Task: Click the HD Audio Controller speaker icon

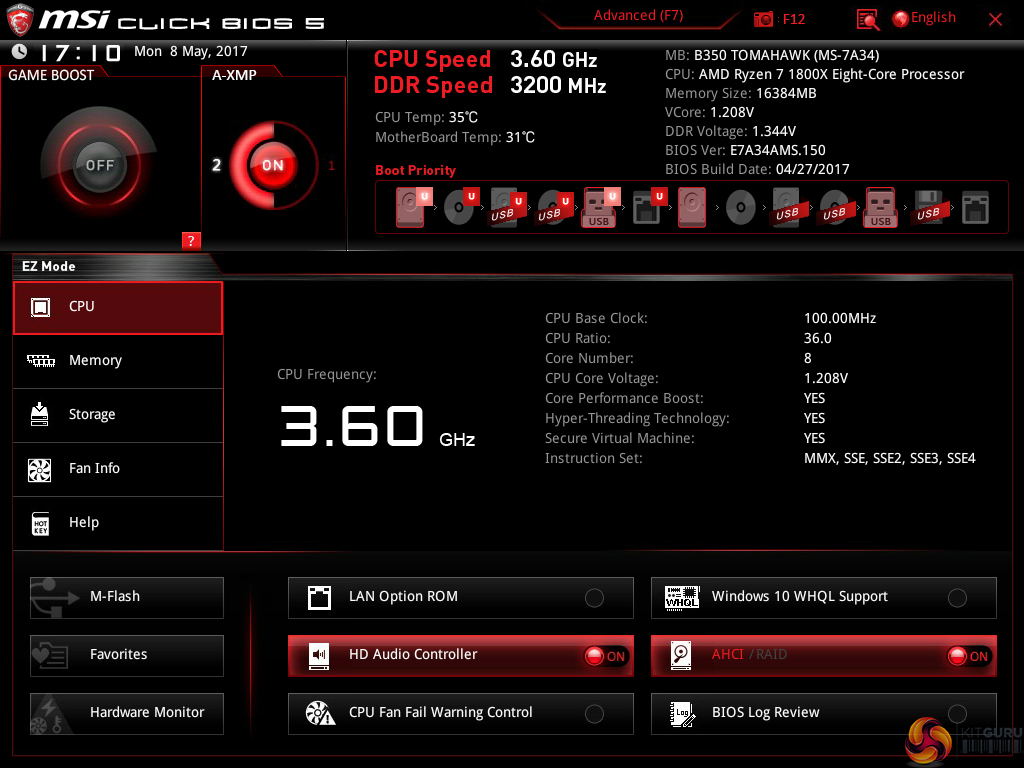Action: click(319, 655)
